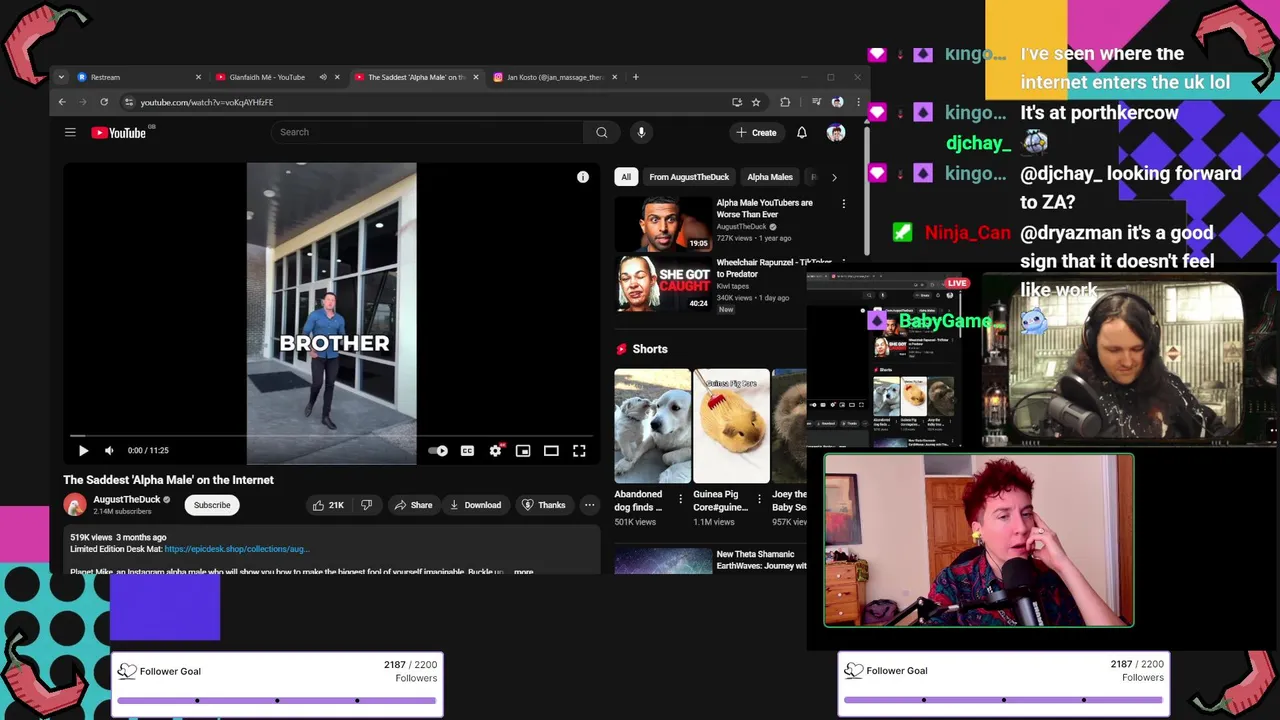
Task: Click the video info card icon
Action: click(583, 177)
